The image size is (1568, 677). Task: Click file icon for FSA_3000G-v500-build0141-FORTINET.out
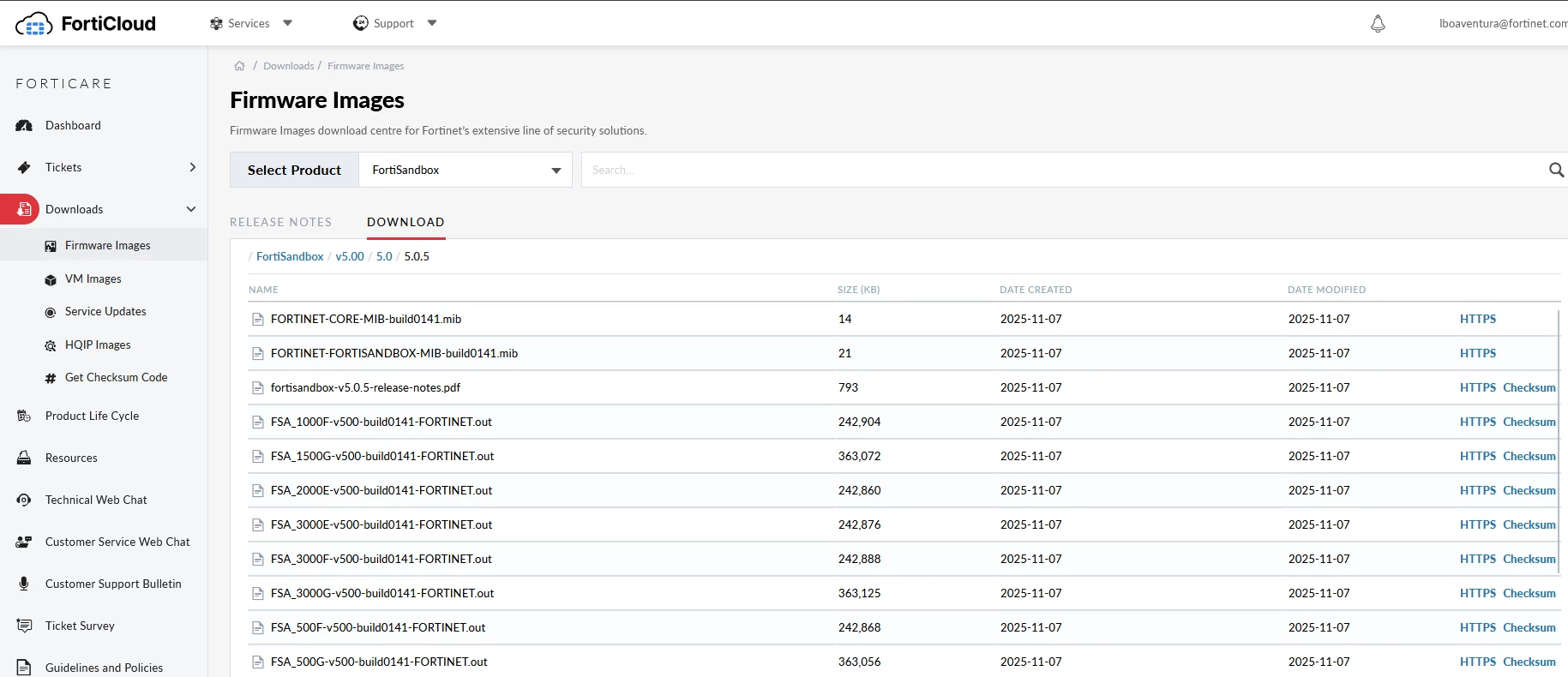point(257,593)
